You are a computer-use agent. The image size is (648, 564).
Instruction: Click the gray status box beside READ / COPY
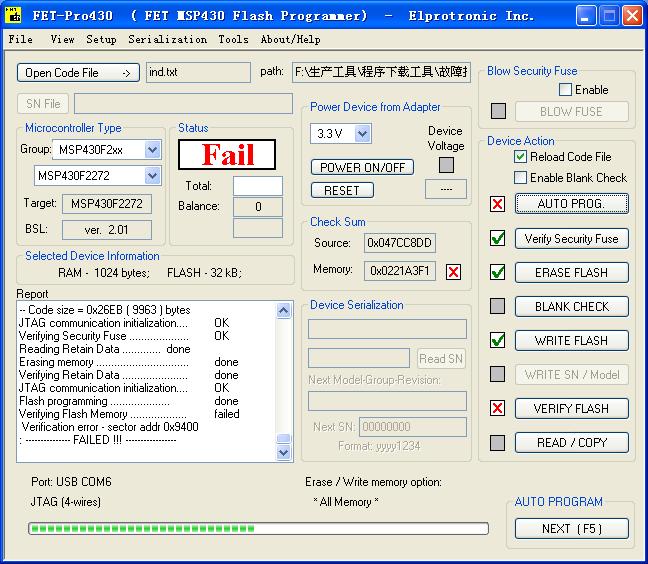pyautogui.click(x=497, y=443)
